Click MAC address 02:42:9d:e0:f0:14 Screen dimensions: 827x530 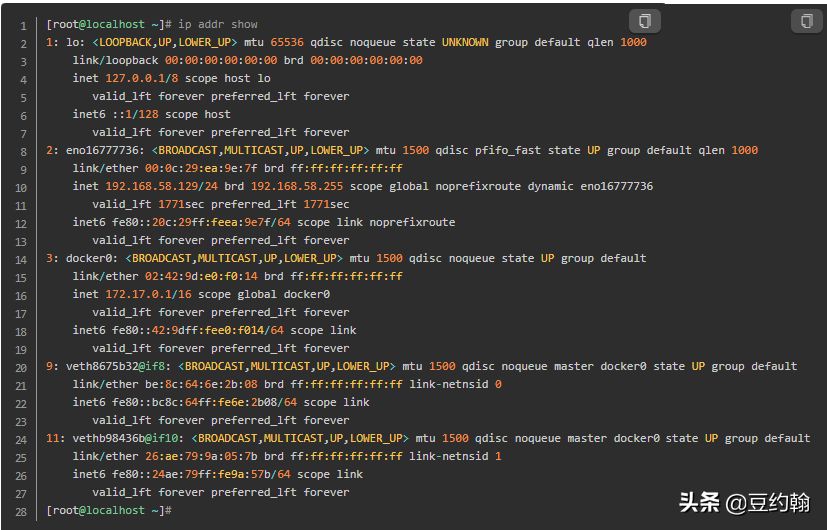(x=201, y=276)
